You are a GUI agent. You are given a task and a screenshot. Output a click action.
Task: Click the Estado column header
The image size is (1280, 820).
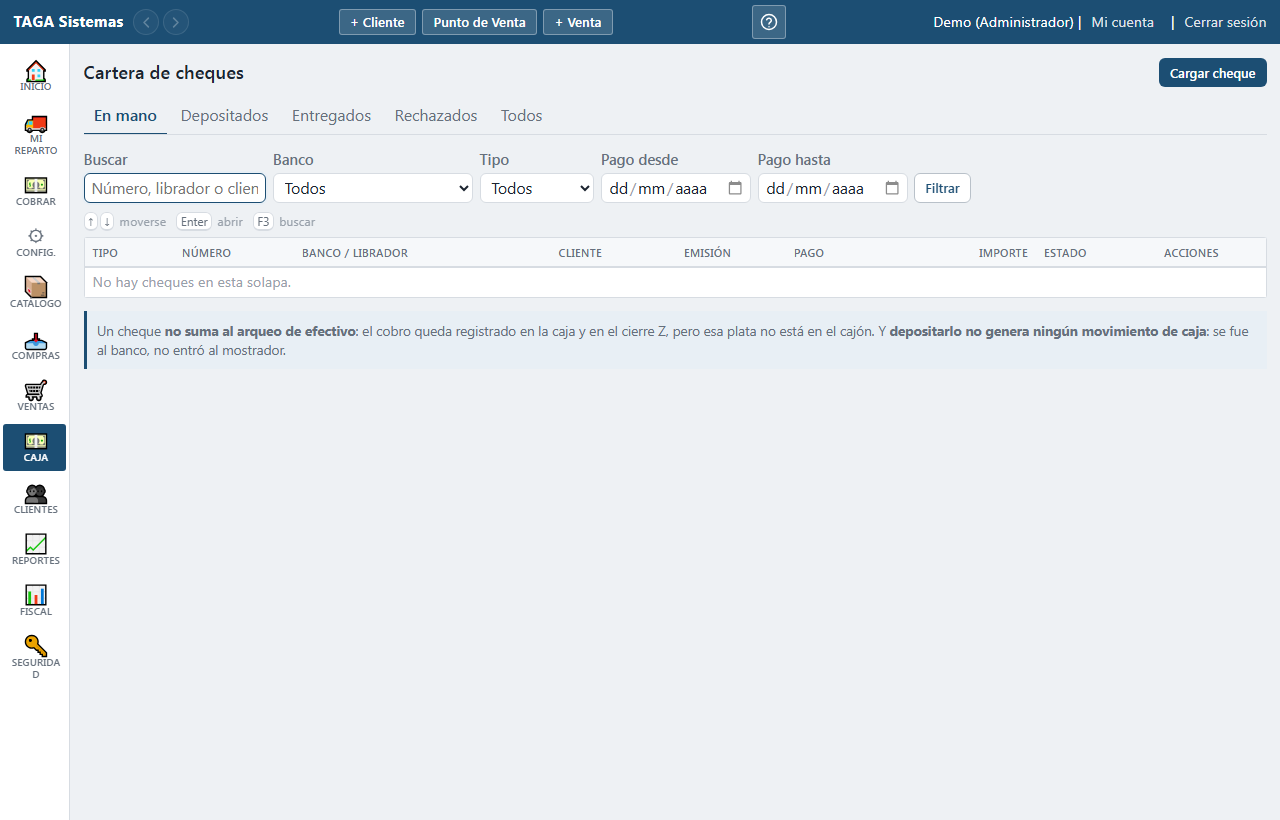pyautogui.click(x=1065, y=253)
